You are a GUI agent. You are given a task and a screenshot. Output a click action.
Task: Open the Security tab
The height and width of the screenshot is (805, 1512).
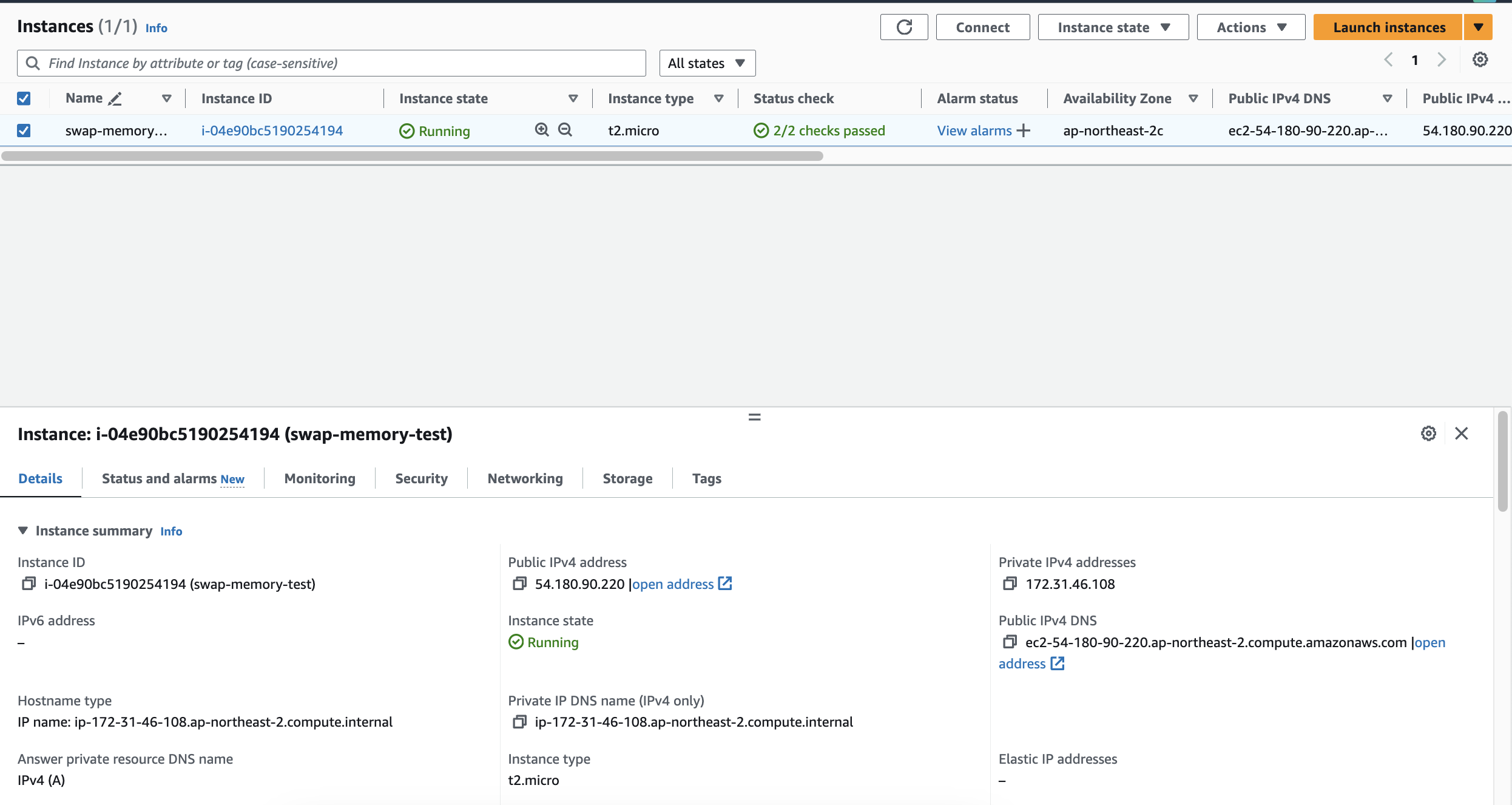(421, 478)
